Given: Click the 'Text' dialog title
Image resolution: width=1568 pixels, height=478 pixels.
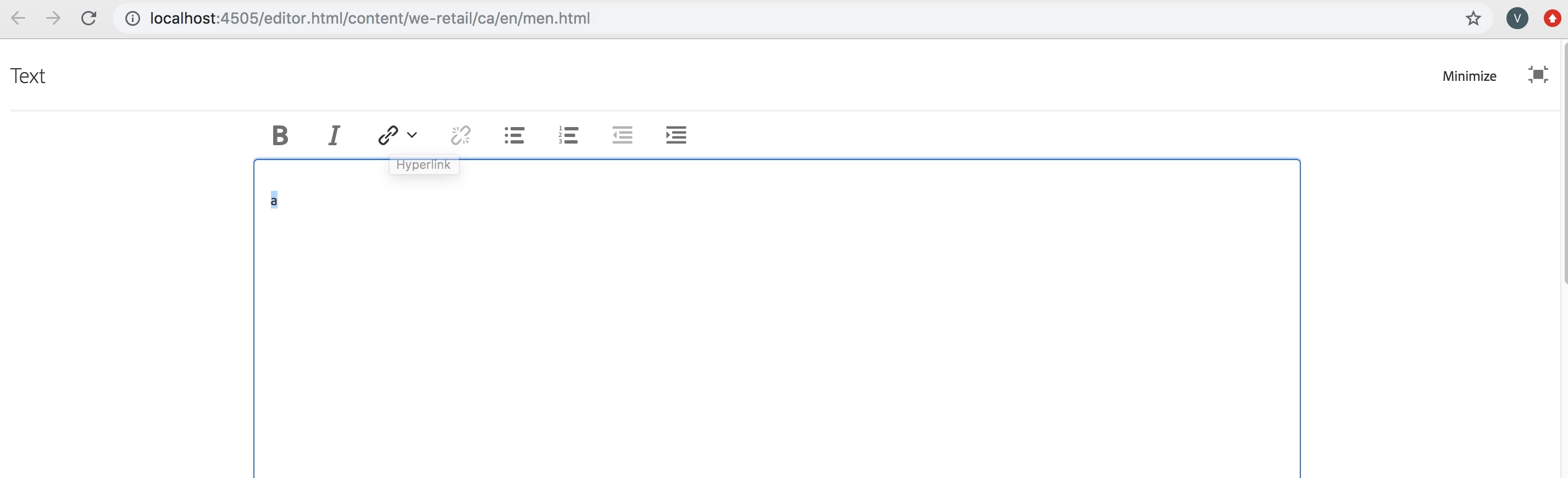Looking at the screenshot, I should coord(28,76).
